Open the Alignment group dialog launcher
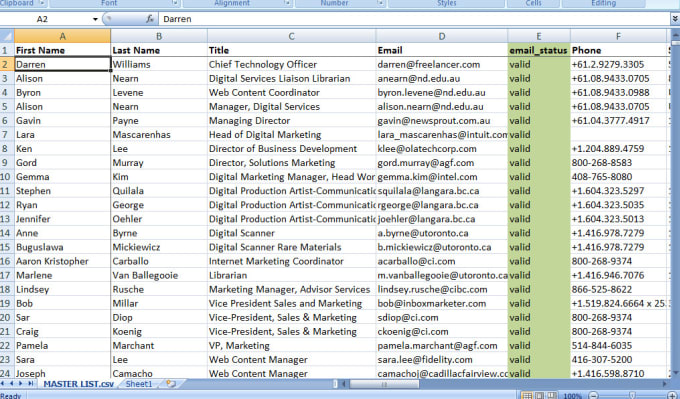 pyautogui.click(x=287, y=3)
